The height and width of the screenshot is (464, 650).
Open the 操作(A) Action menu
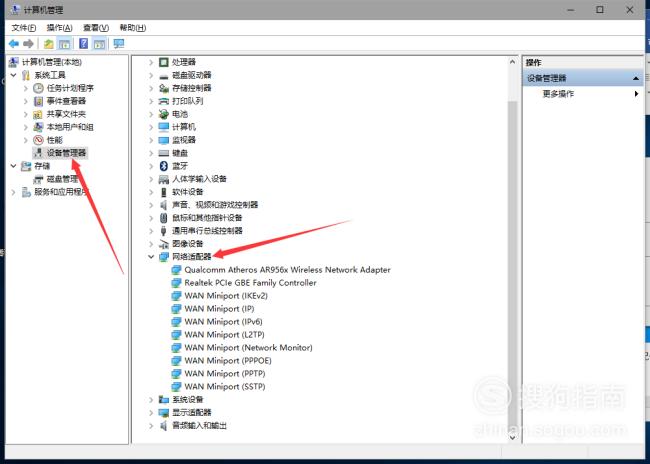(x=59, y=28)
